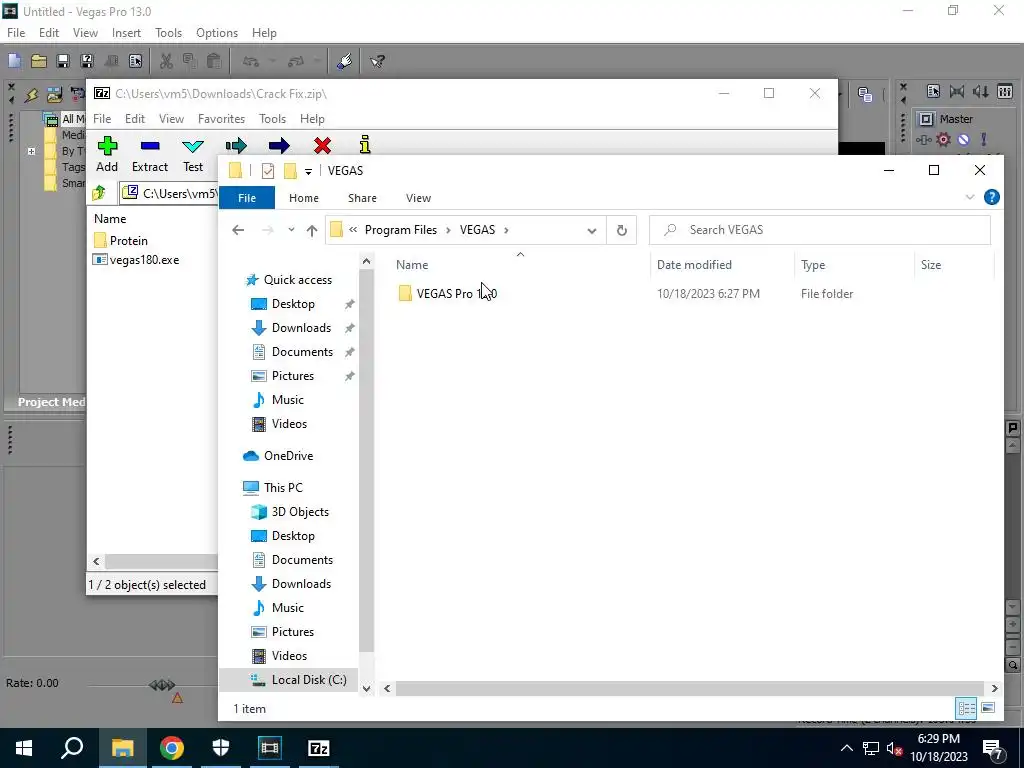
Task: Click the Master bus FX gear icon
Action: click(943, 139)
